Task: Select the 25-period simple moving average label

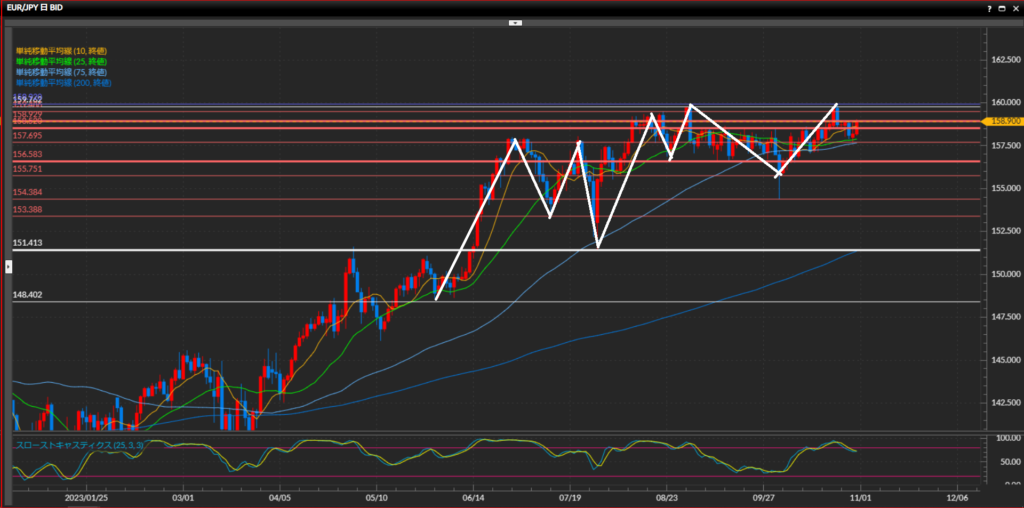Action: [61, 61]
